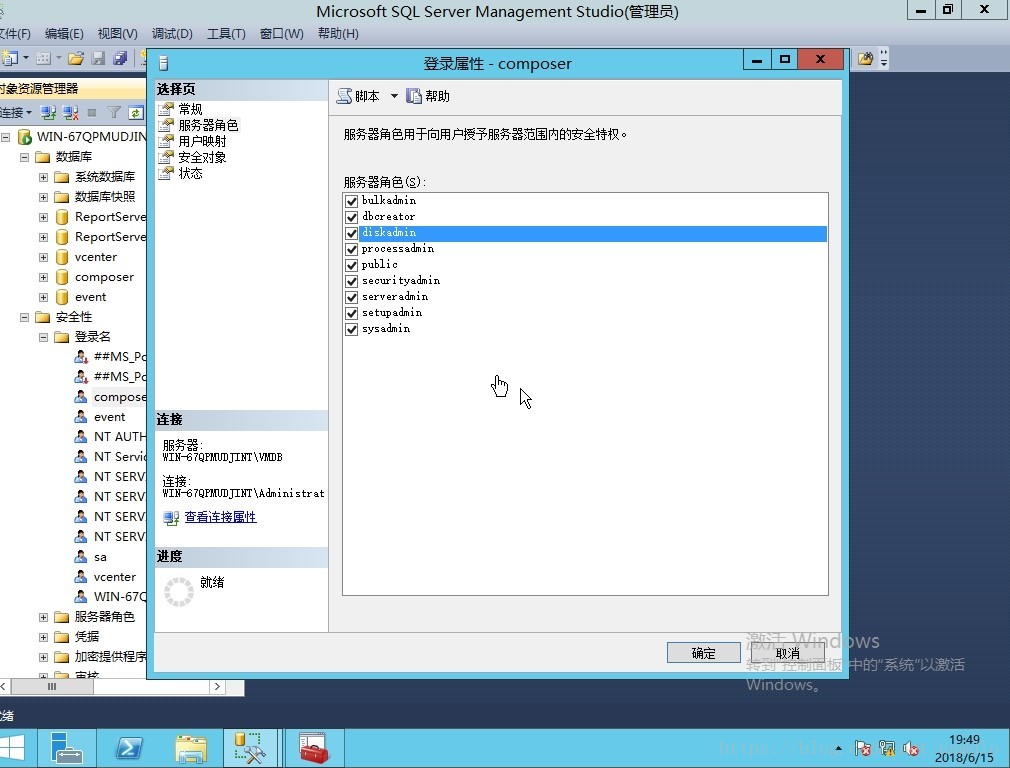This screenshot has width=1010, height=768.
Task: Click Object Explorer horizontal scrollbar thumb
Action: coord(52,687)
